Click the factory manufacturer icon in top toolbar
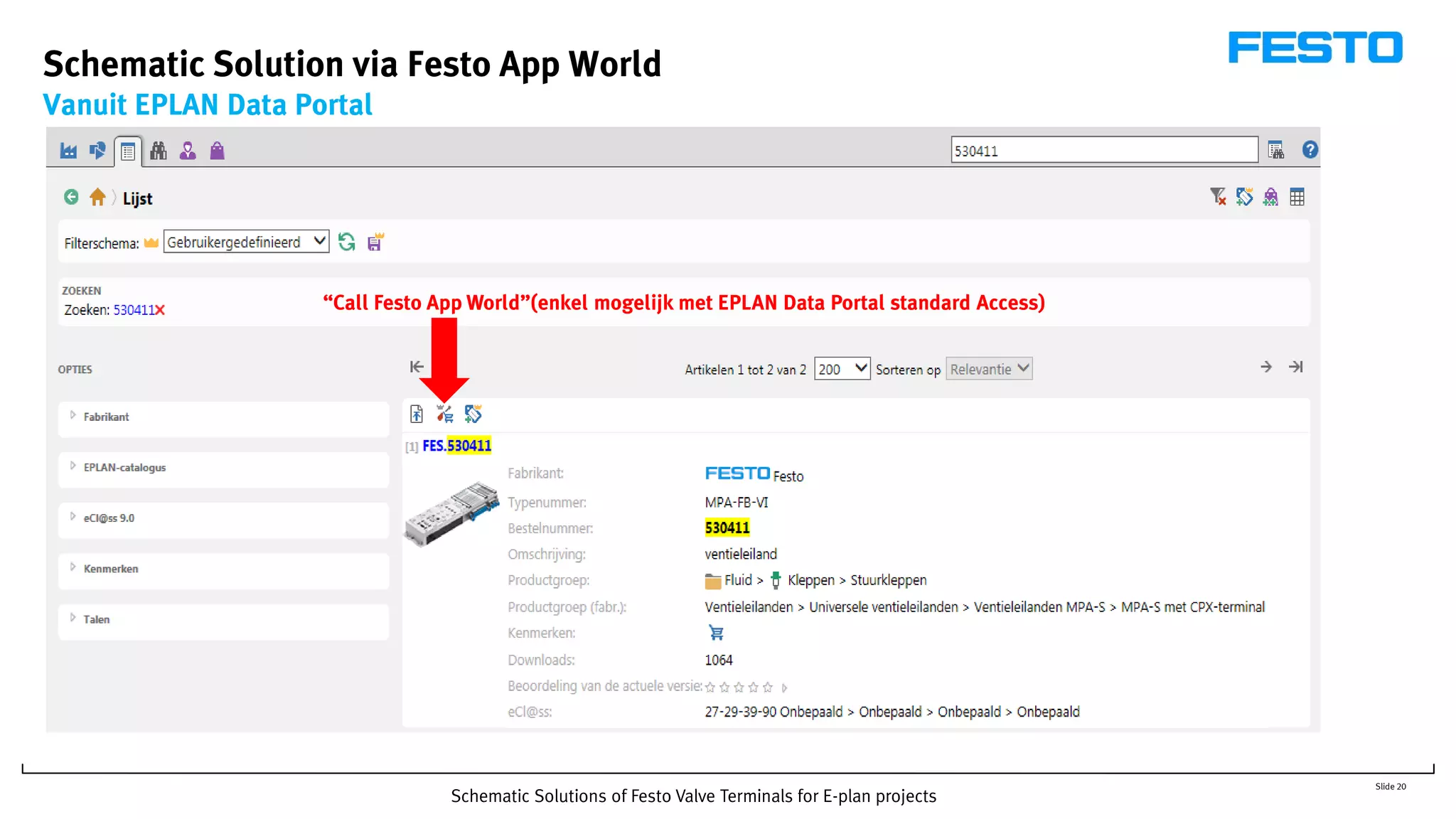The width and height of the screenshot is (1456, 819). pyautogui.click(x=68, y=151)
